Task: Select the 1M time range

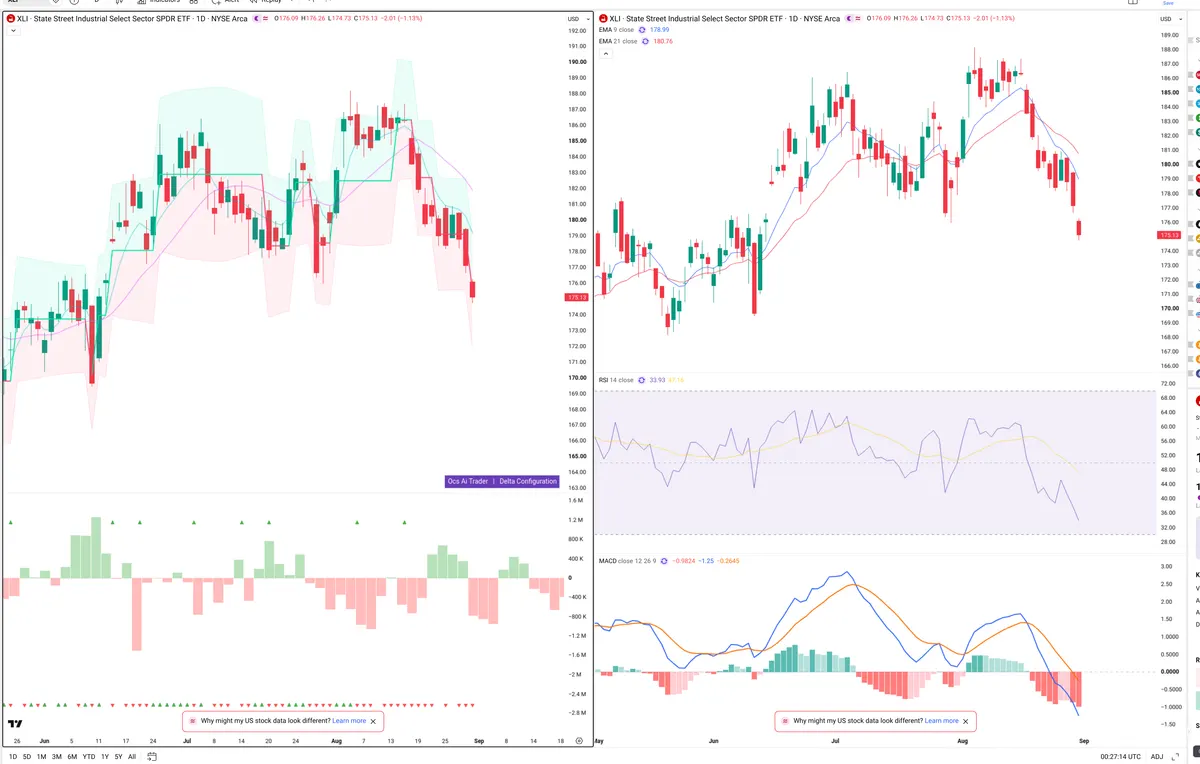Action: (41, 757)
